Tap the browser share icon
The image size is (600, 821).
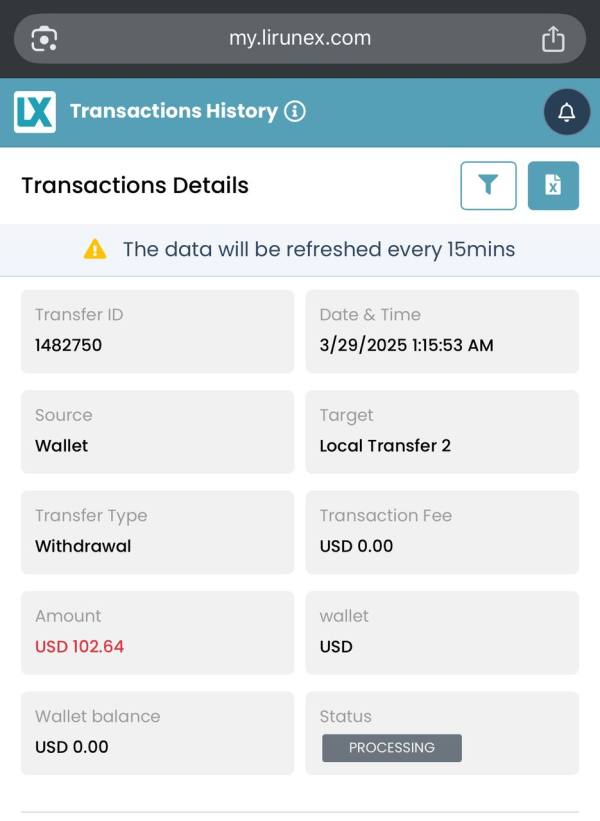(x=553, y=39)
